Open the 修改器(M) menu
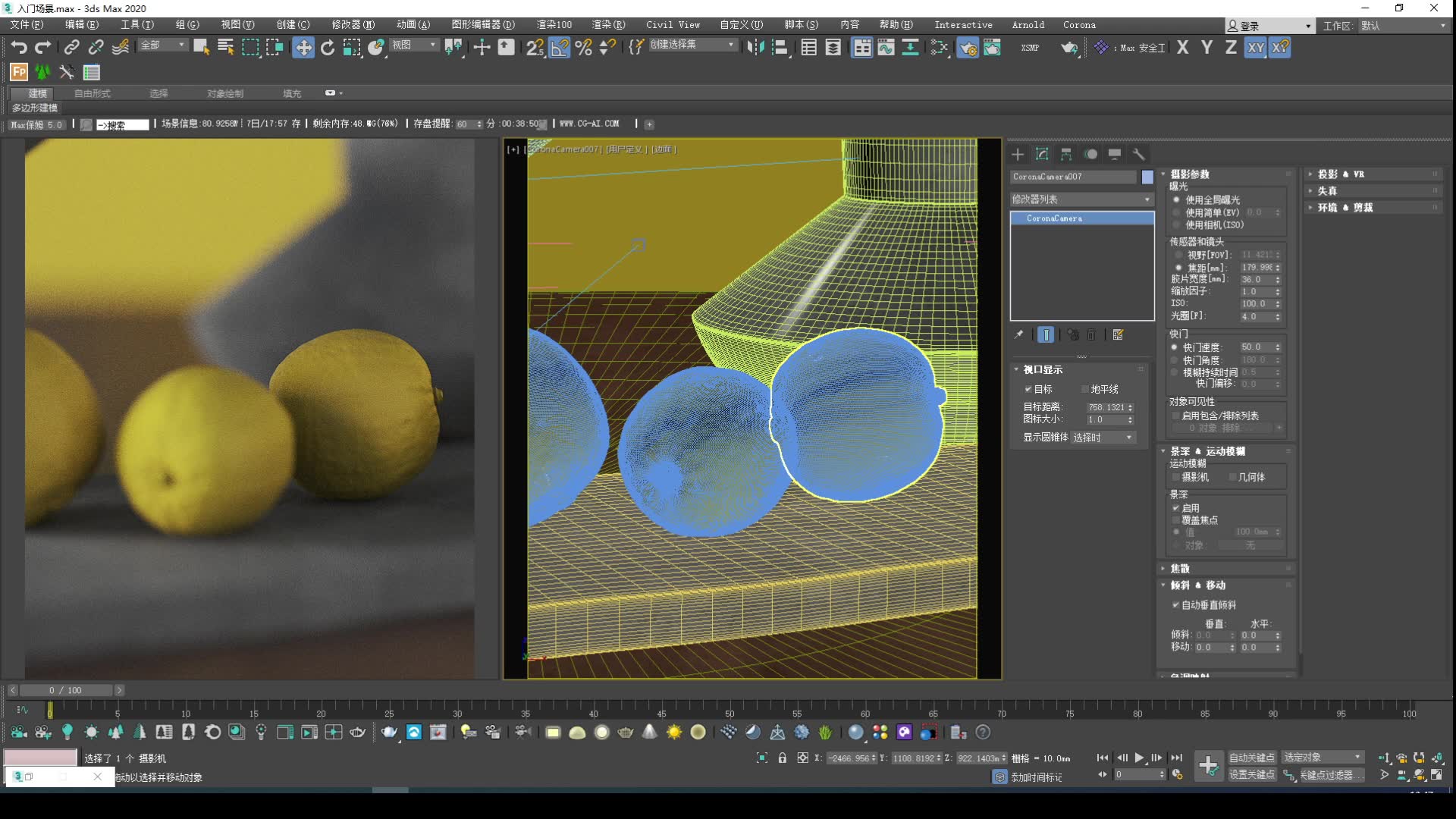The width and height of the screenshot is (1456, 819). coord(353,25)
